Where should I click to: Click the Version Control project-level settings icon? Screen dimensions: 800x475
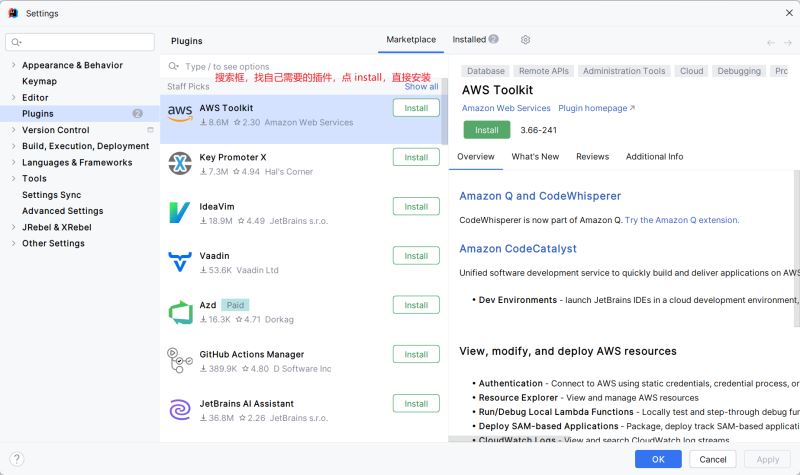[150, 130]
